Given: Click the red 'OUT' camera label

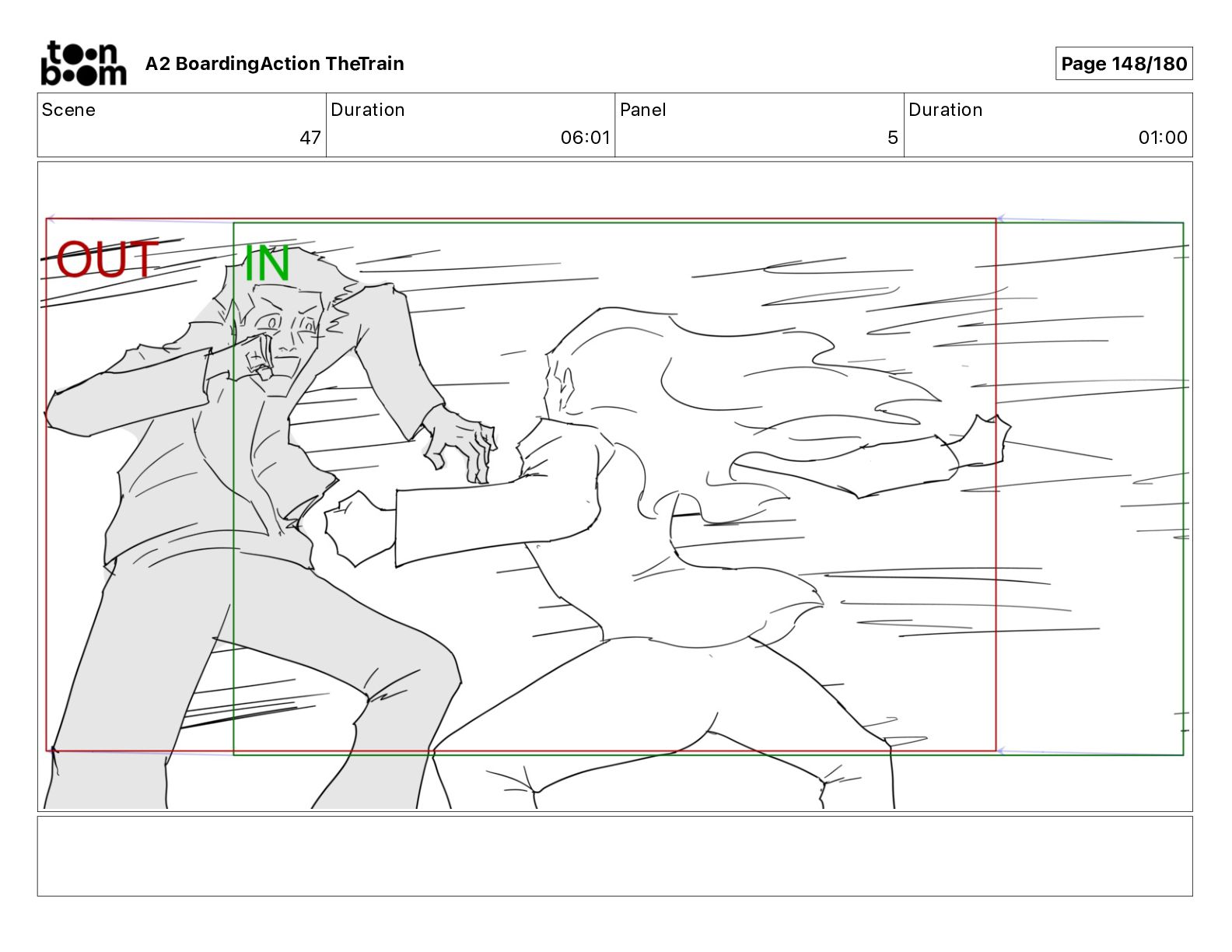Looking at the screenshot, I should [x=107, y=260].
